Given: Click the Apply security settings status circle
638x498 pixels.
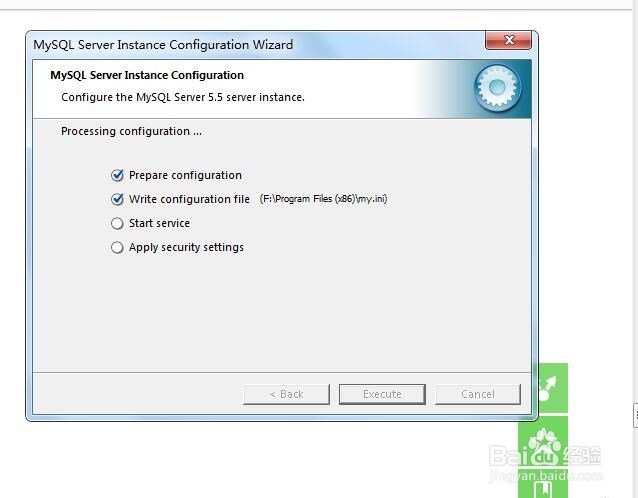Looking at the screenshot, I should pyautogui.click(x=117, y=247).
